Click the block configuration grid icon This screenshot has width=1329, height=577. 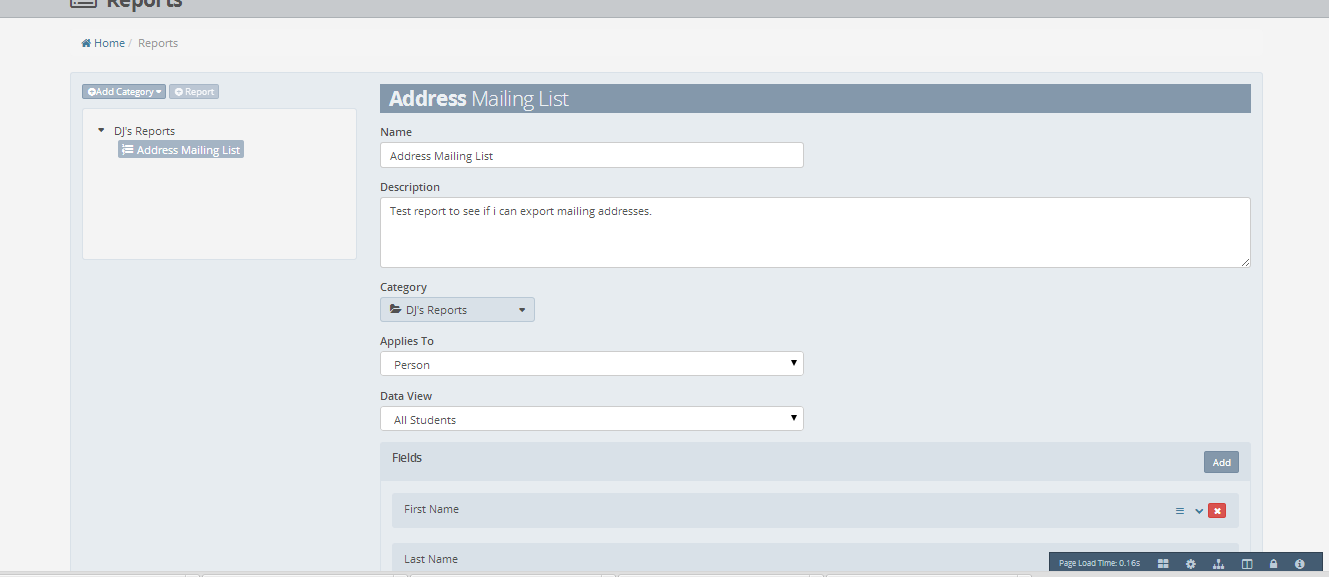(1163, 564)
